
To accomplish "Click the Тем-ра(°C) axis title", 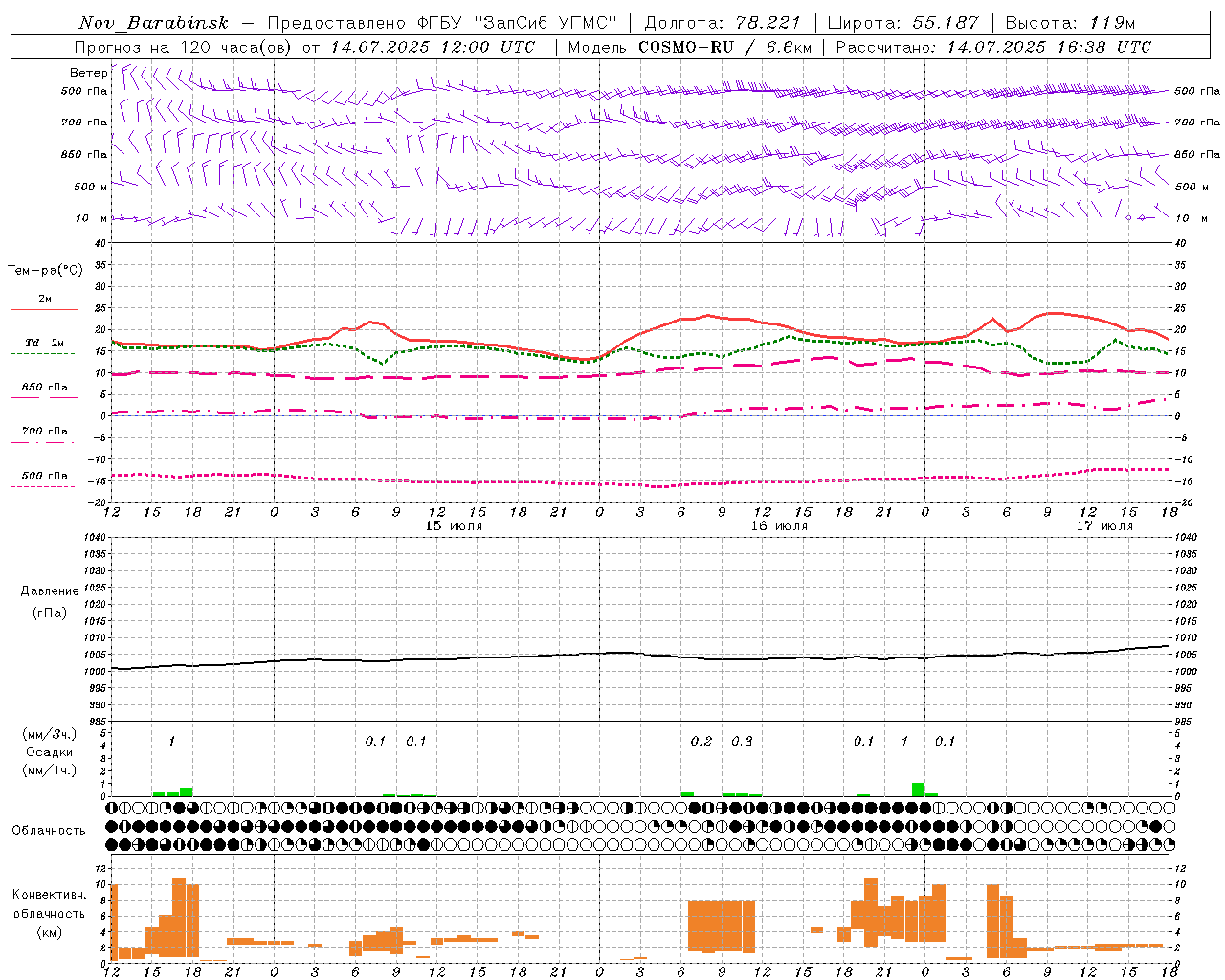I will tap(45, 271).
